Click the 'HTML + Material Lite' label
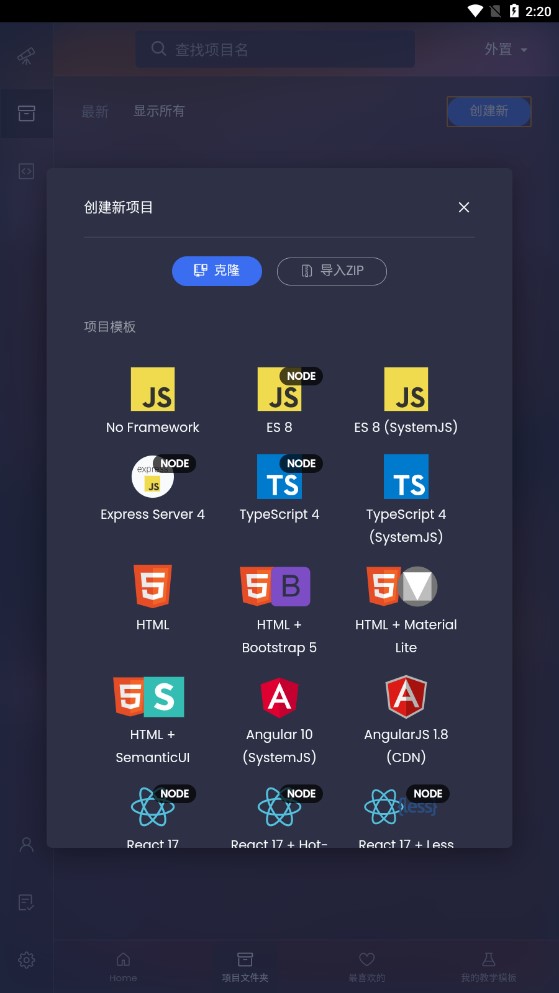Image resolution: width=559 pixels, height=993 pixels. coord(406,636)
